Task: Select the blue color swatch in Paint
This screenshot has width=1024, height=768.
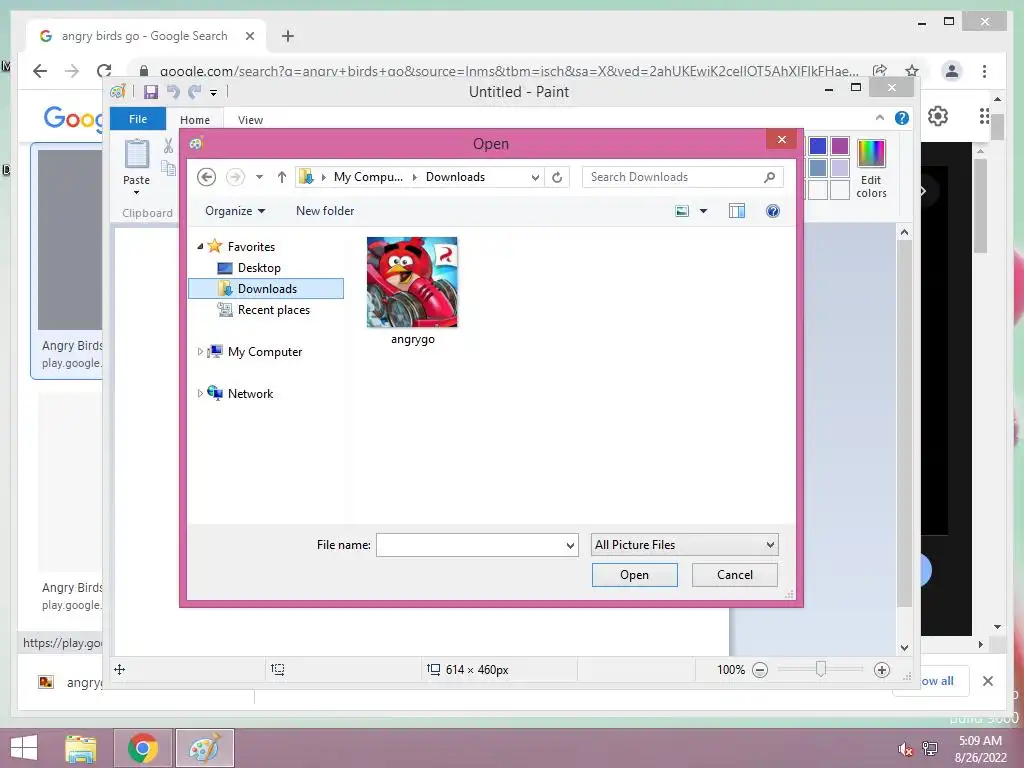Action: pyautogui.click(x=818, y=146)
